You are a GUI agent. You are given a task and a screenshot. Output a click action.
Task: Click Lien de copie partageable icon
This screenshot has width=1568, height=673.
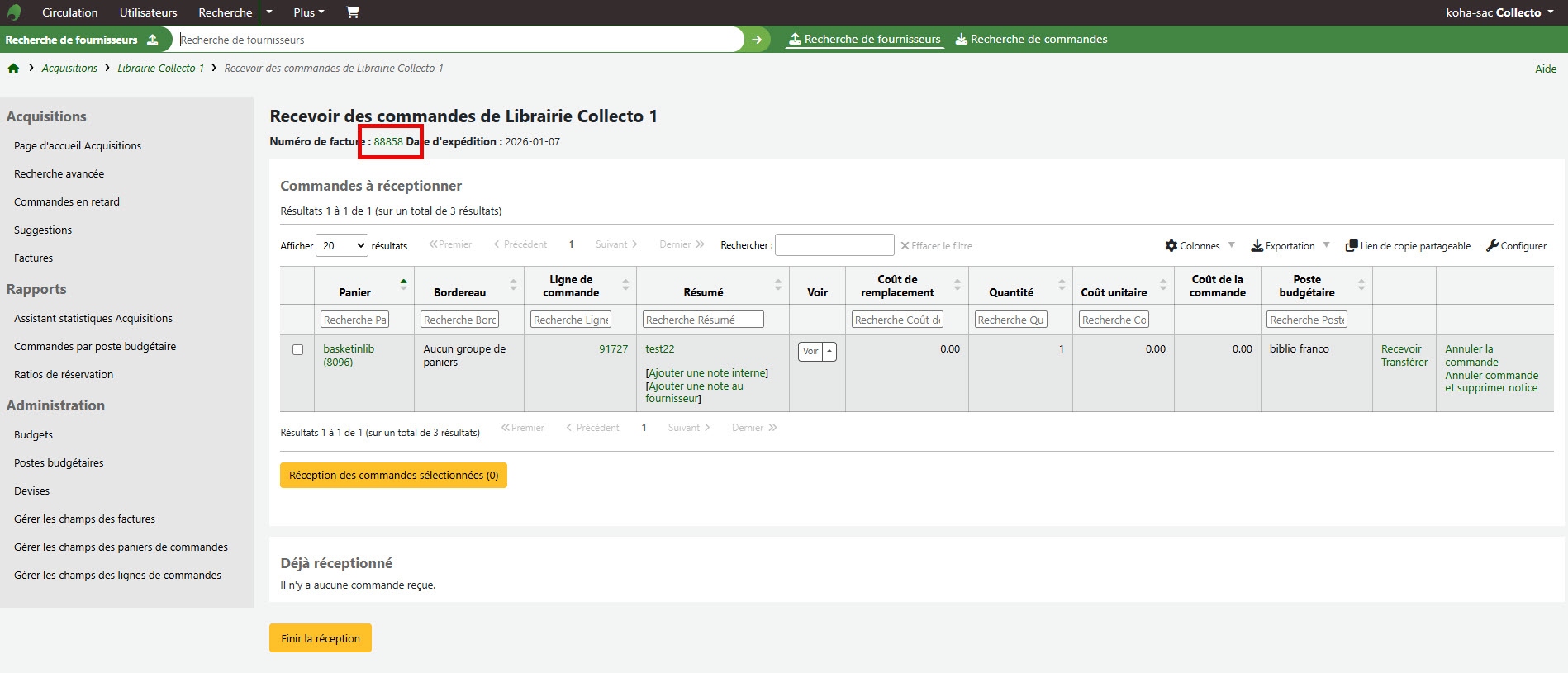pyautogui.click(x=1352, y=246)
